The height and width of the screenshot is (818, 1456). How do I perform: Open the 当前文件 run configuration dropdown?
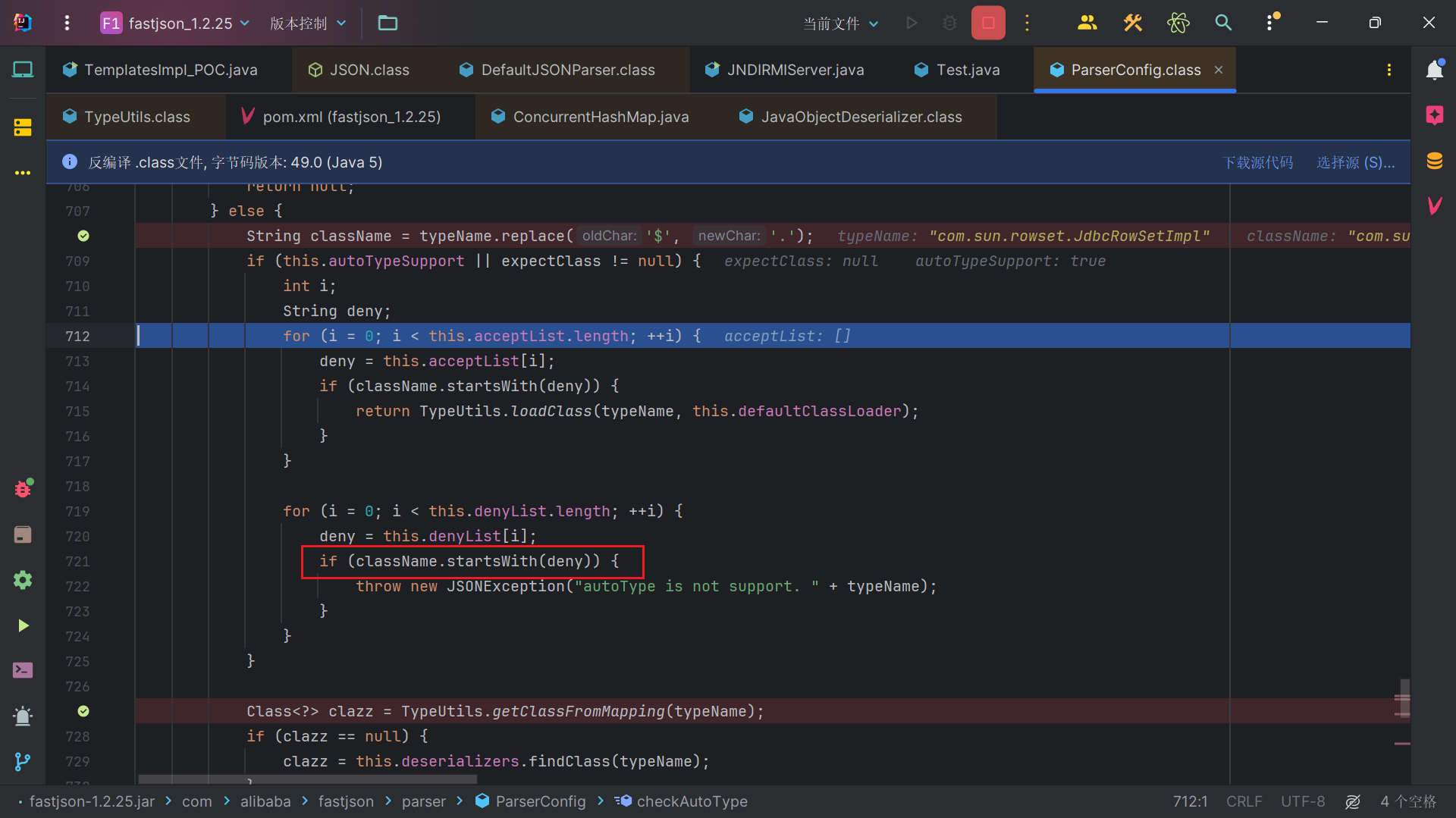tap(840, 24)
